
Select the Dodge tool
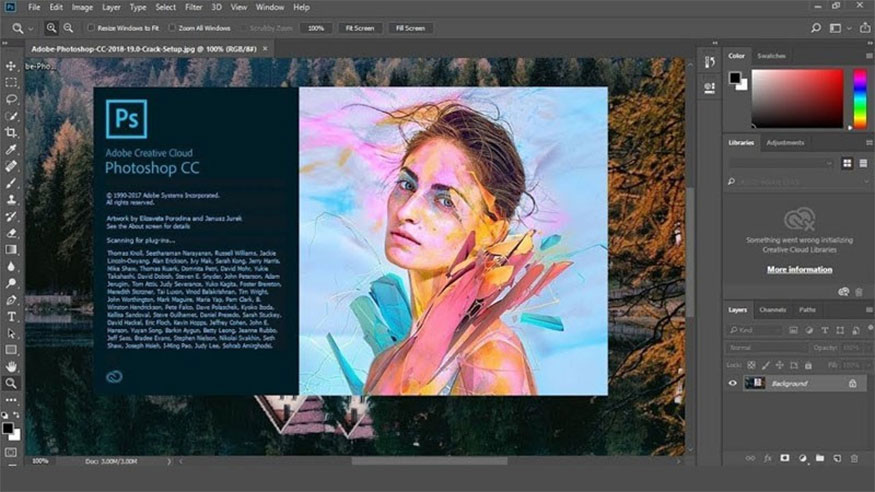pos(11,283)
